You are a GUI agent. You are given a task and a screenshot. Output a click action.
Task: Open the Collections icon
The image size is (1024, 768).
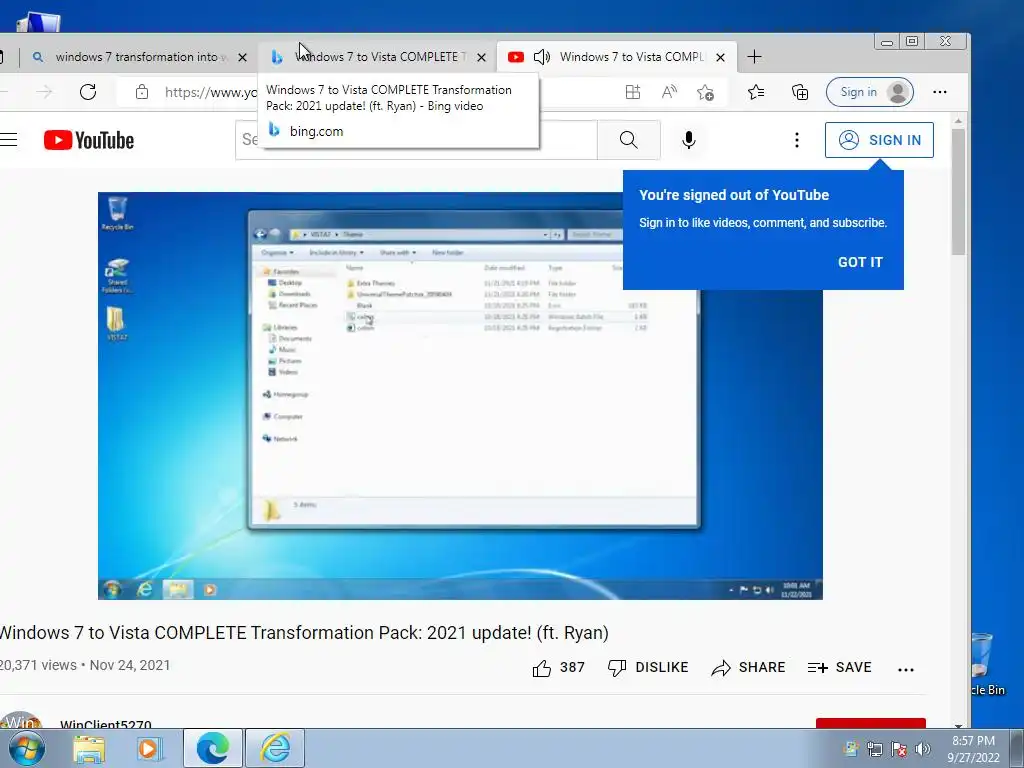(800, 92)
